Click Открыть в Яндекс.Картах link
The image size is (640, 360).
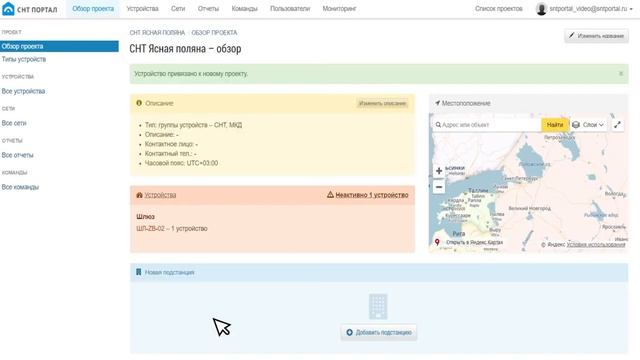pyautogui.click(x=474, y=242)
